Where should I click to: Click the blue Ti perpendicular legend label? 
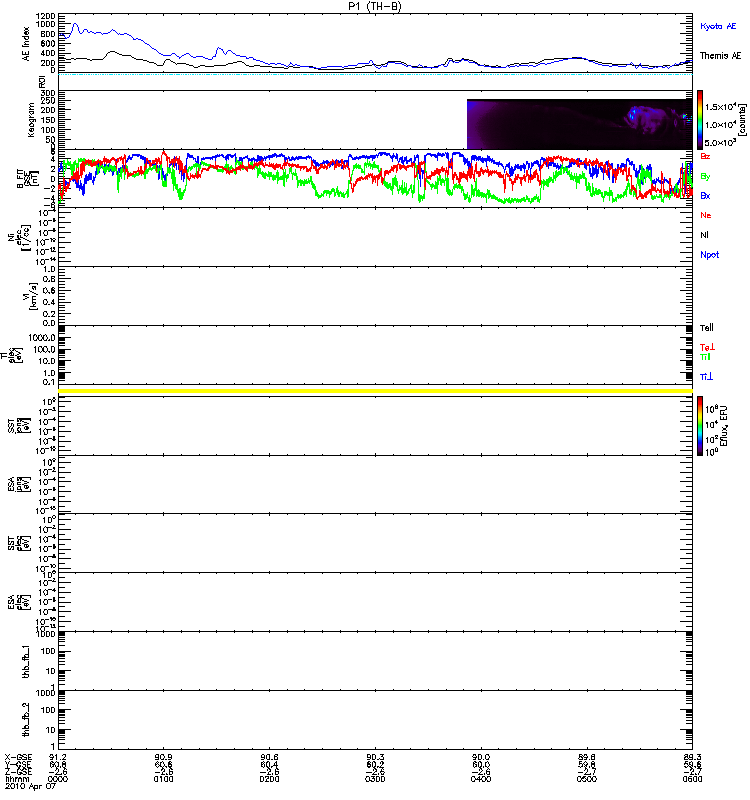(706, 377)
